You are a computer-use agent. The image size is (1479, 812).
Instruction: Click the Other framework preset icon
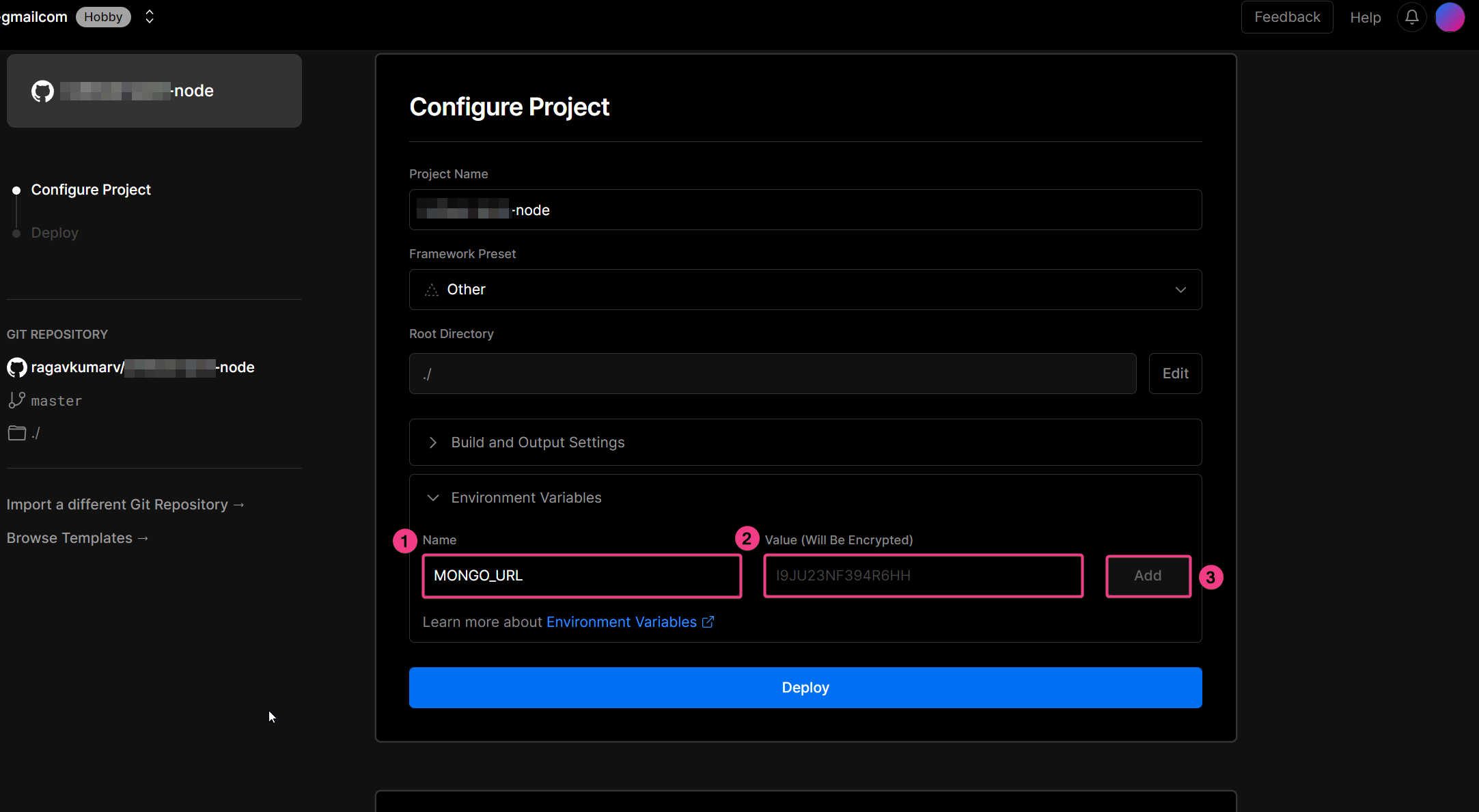click(431, 290)
